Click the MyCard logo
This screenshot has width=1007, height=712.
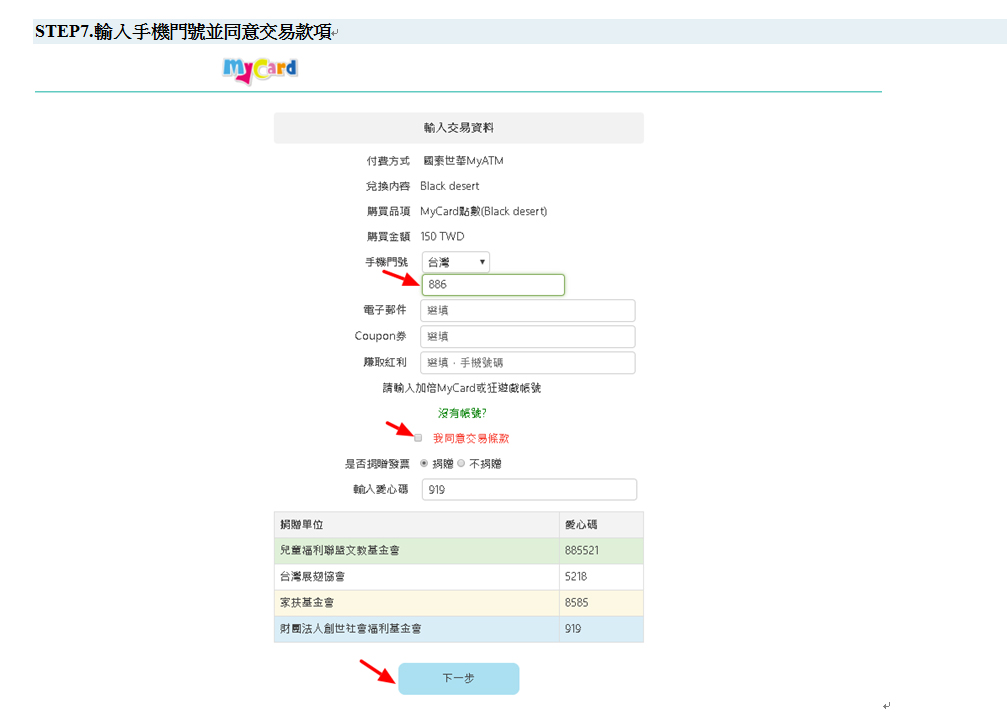point(259,70)
